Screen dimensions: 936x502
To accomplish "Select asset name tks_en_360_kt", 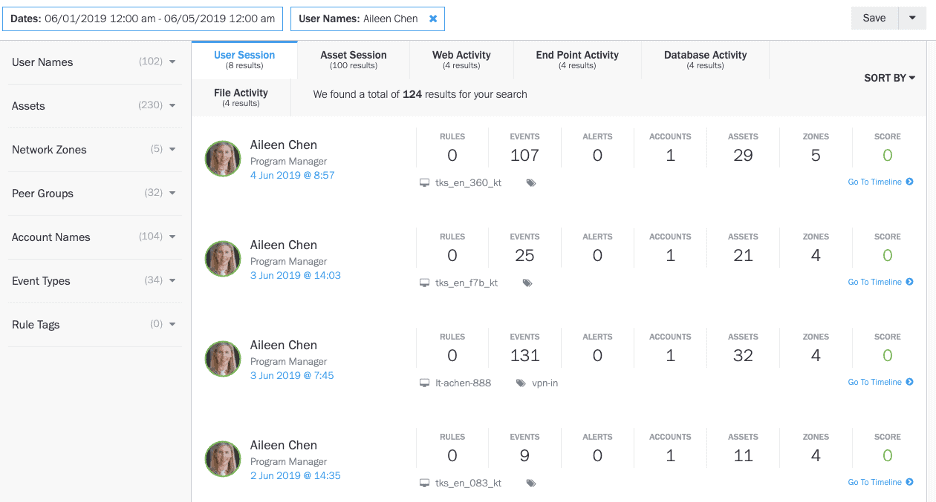I will point(468,183).
